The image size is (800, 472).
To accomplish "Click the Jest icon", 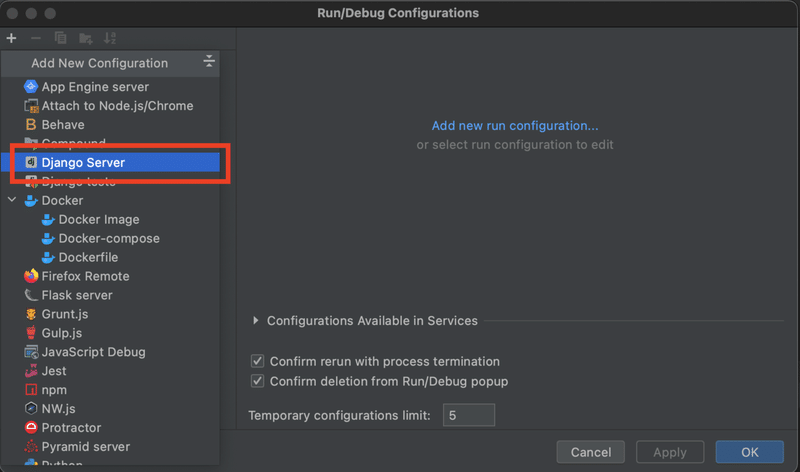I will 31,371.
